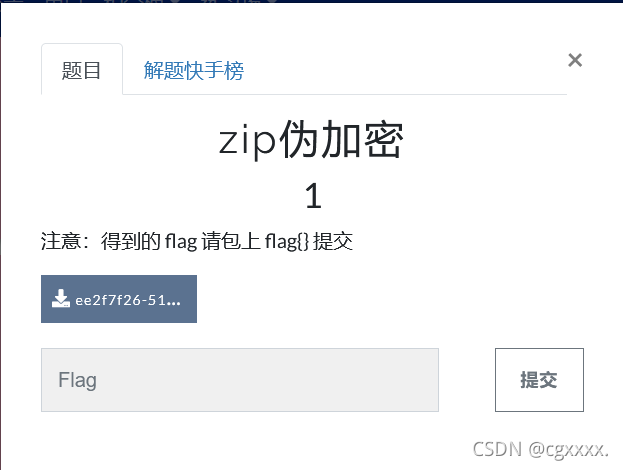623x470 pixels.
Task: Click the 得到的 flag phrase in the note
Action: (149, 241)
